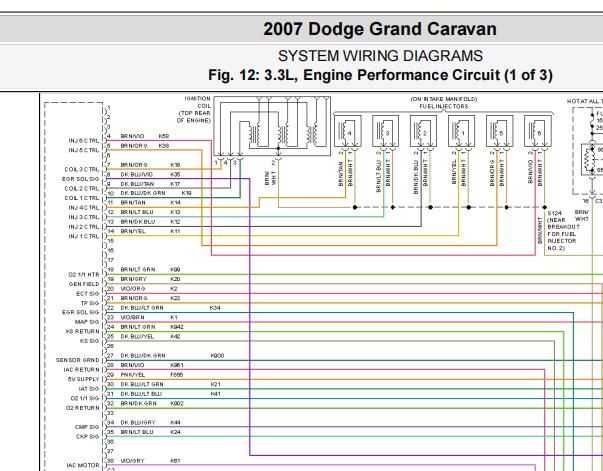Select the 'SYSTEM WIRING DIAGRAMS' heading
This screenshot has height=471, width=603.
click(x=380, y=56)
